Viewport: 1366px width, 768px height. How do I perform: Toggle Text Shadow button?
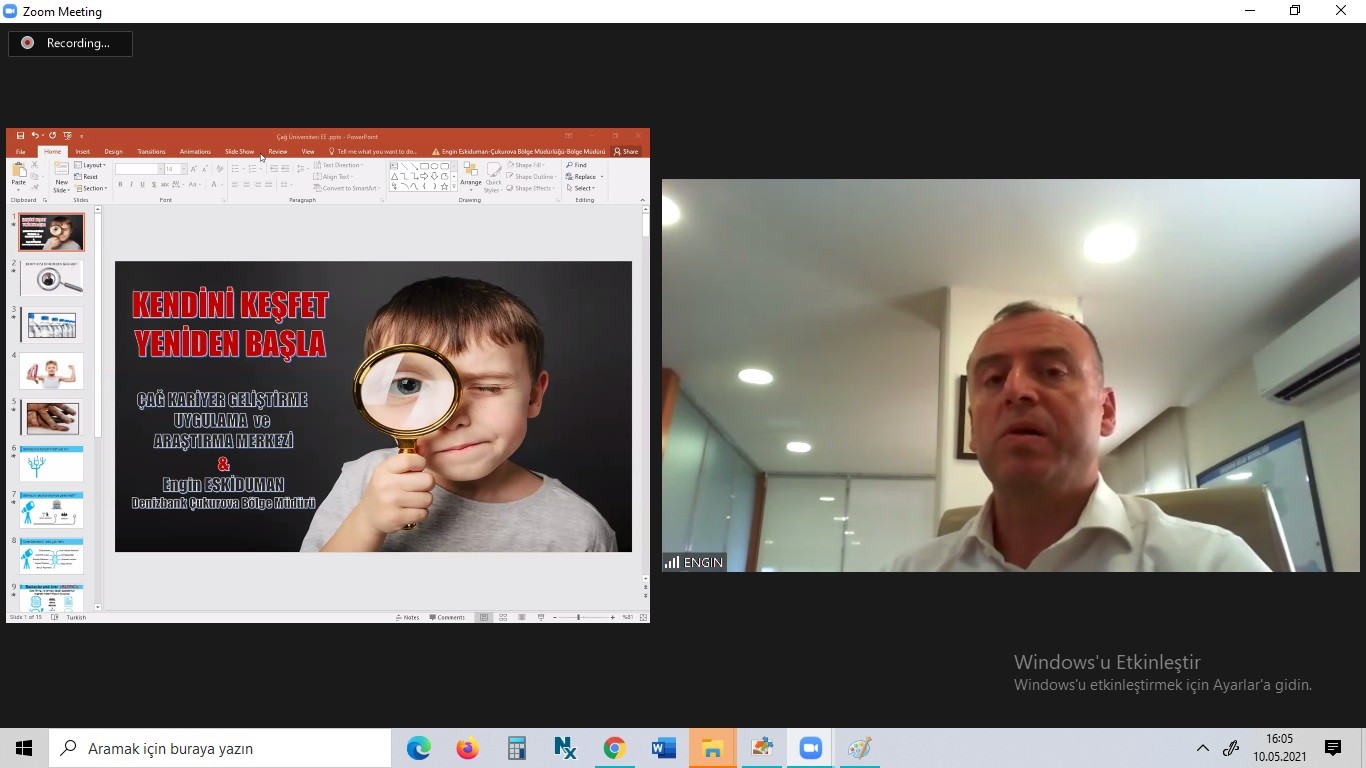[x=154, y=185]
